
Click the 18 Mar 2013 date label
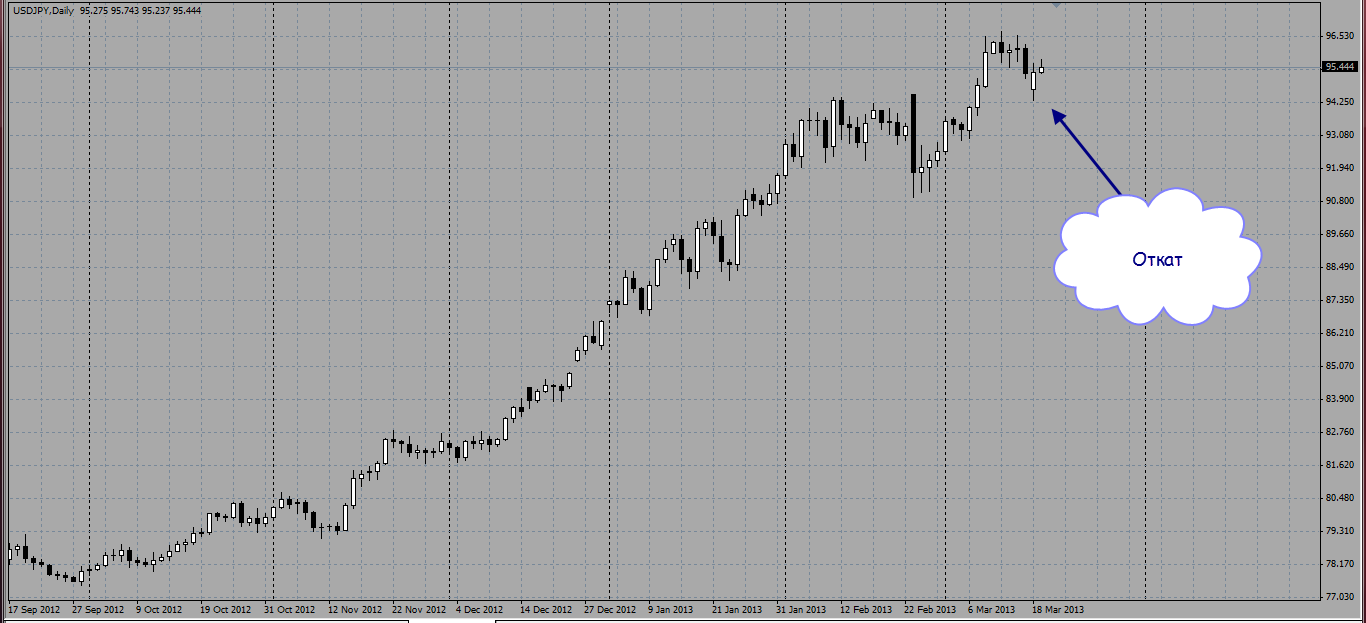click(1058, 609)
